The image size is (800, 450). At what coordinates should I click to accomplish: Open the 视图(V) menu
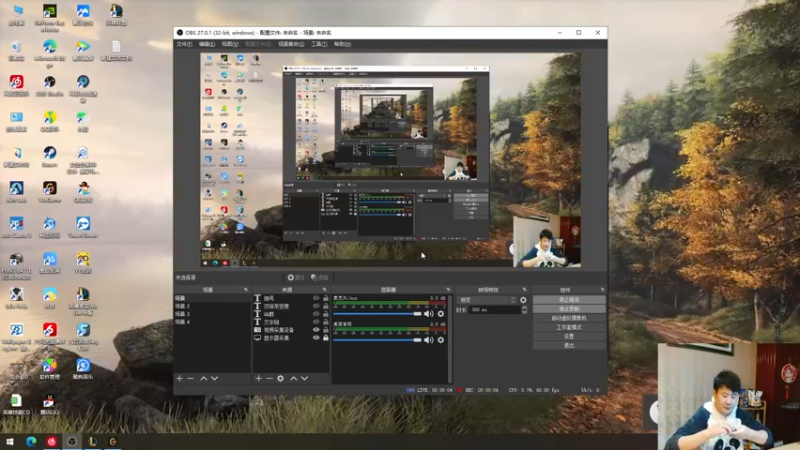click(230, 44)
